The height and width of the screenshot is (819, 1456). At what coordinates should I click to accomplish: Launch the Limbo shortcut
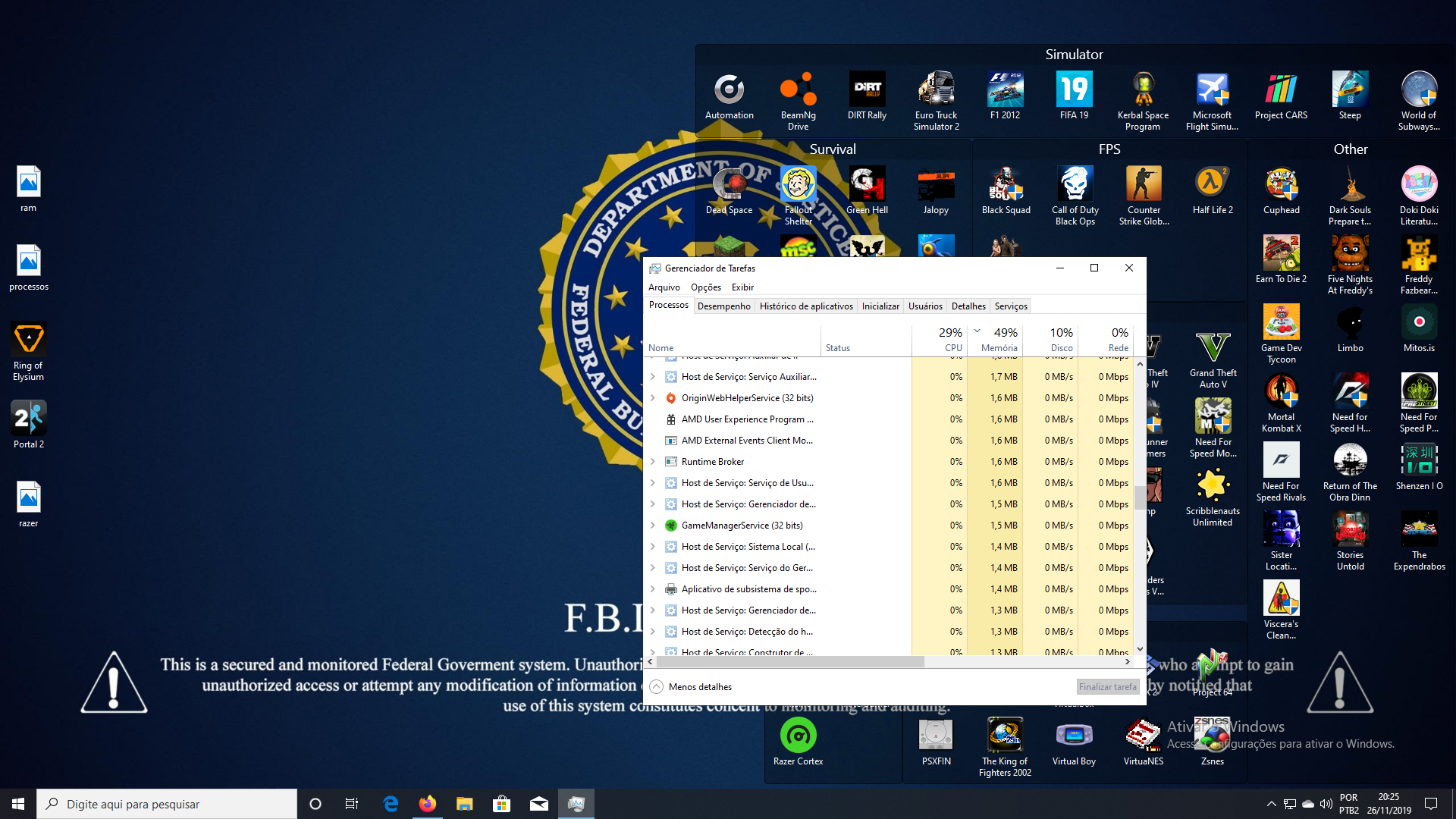1350,329
